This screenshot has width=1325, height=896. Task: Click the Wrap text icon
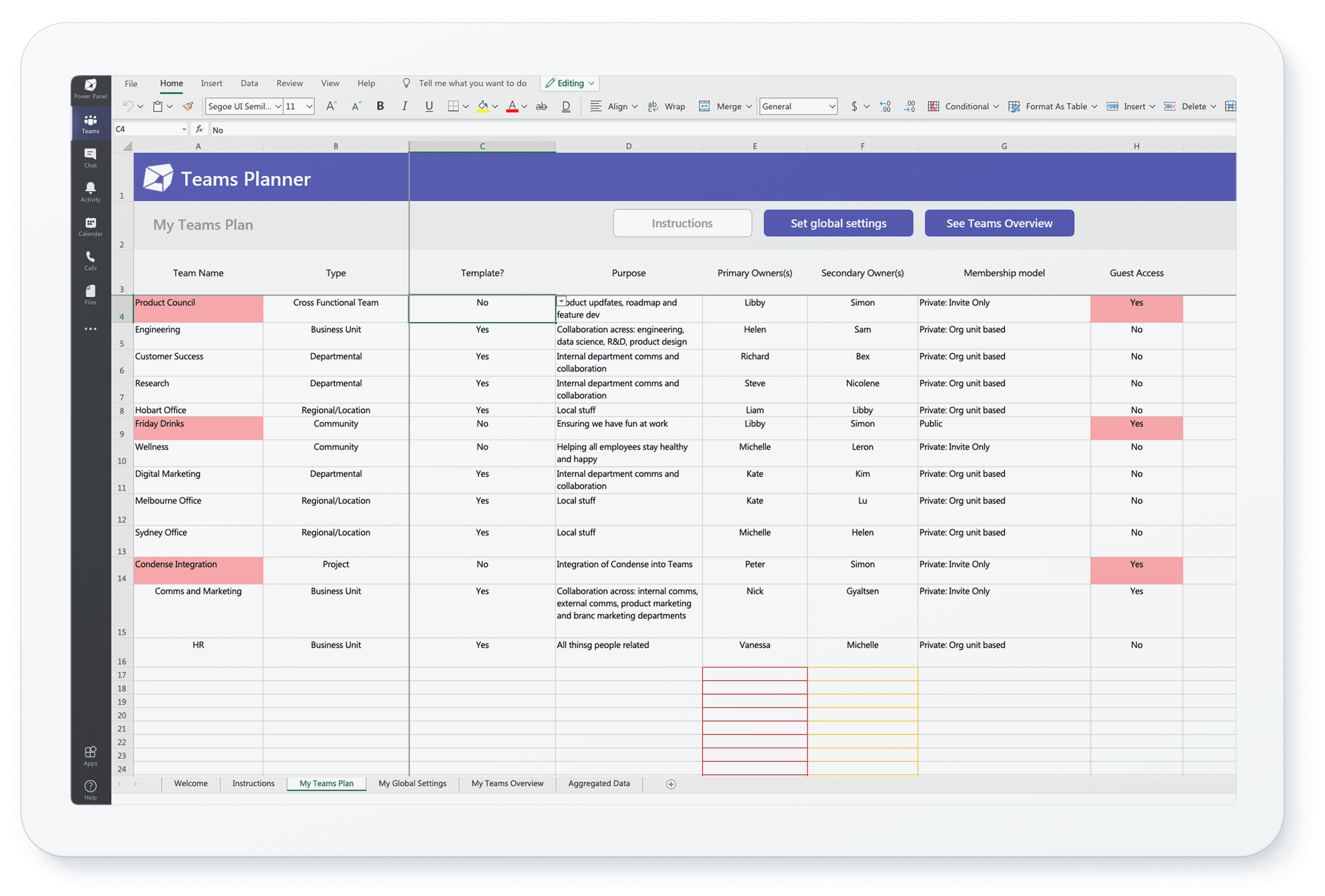click(x=653, y=106)
